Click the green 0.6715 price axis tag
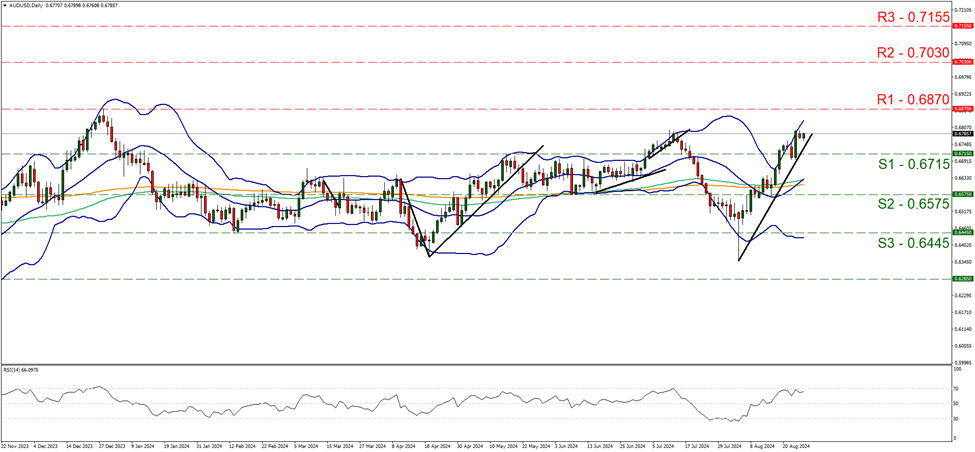 (964, 153)
